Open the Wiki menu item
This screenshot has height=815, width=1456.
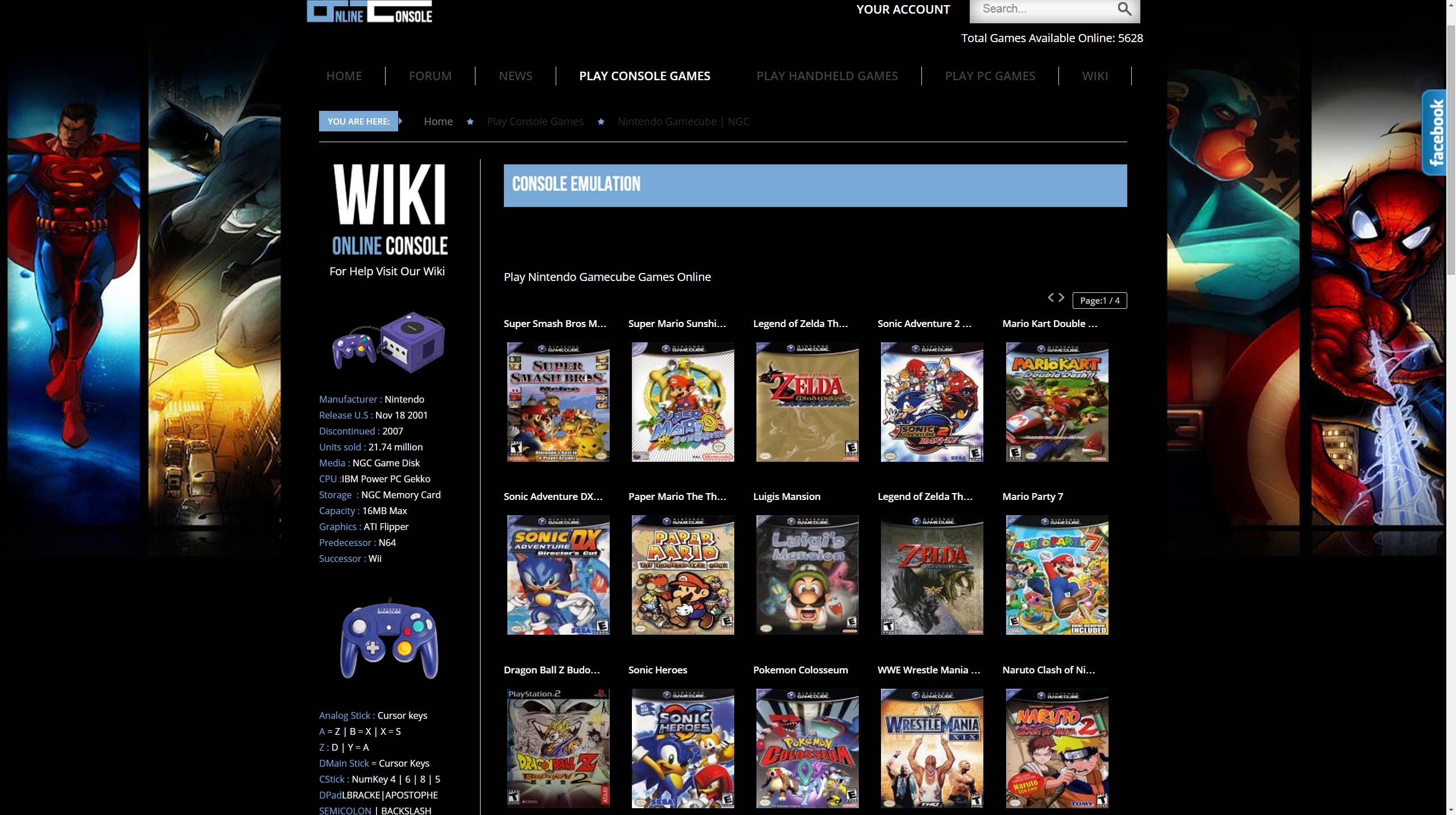pyautogui.click(x=1095, y=76)
